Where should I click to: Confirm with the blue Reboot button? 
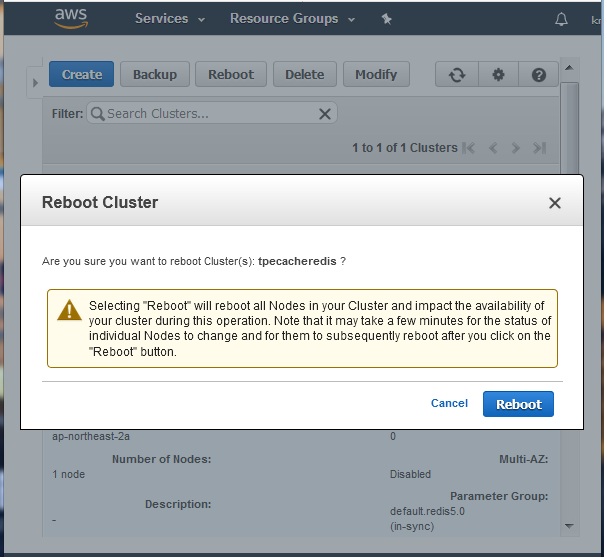pos(518,404)
